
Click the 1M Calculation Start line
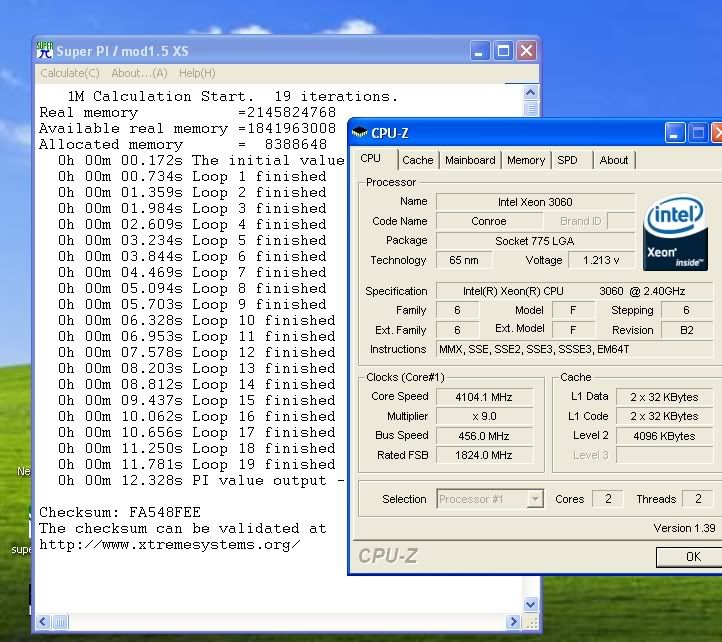coord(232,96)
